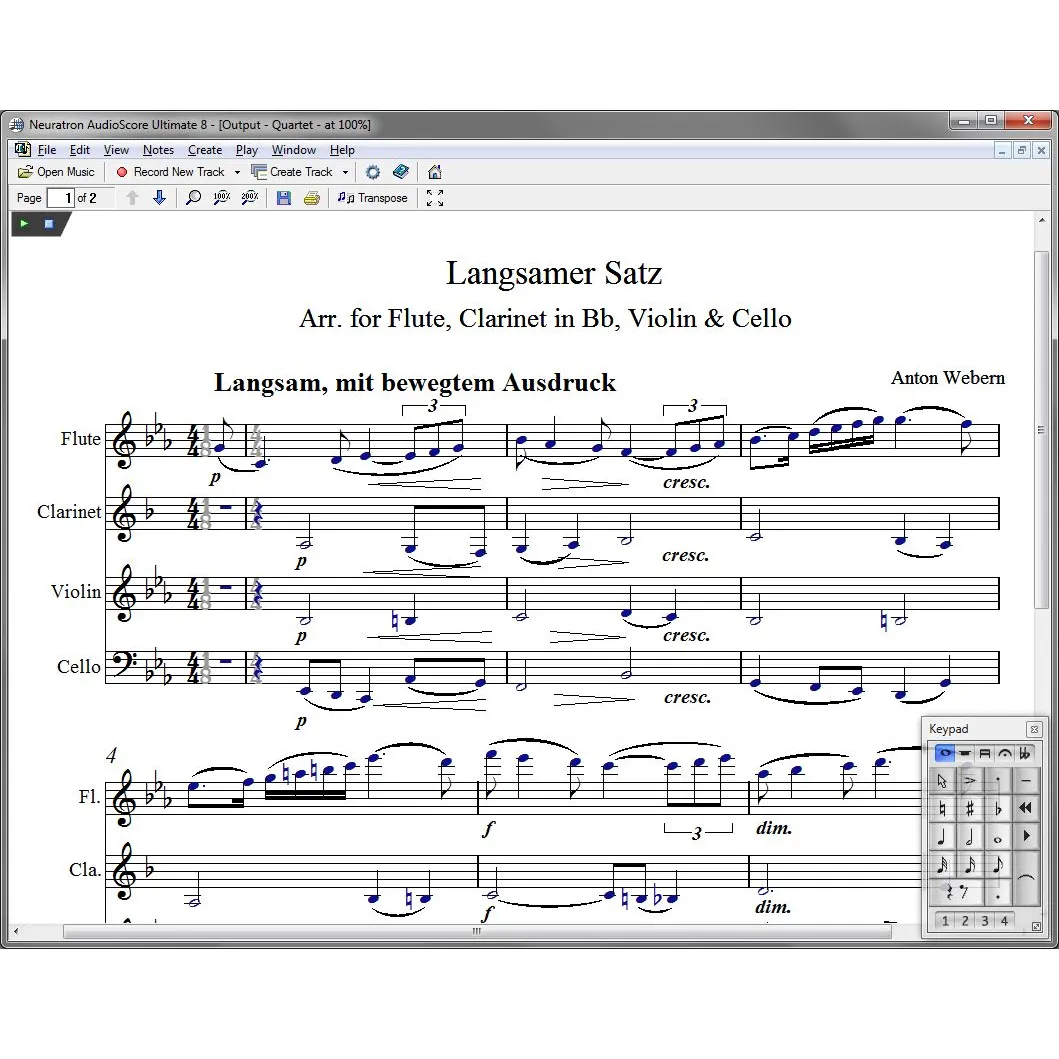This screenshot has height=1059, width=1059.
Task: Select voice 2 on Keypad
Action: pyautogui.click(x=965, y=921)
